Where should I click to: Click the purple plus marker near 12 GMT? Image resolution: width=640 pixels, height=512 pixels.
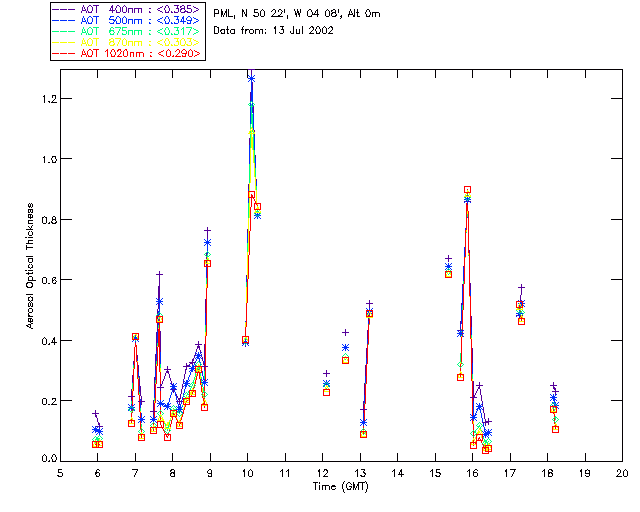pos(326,373)
